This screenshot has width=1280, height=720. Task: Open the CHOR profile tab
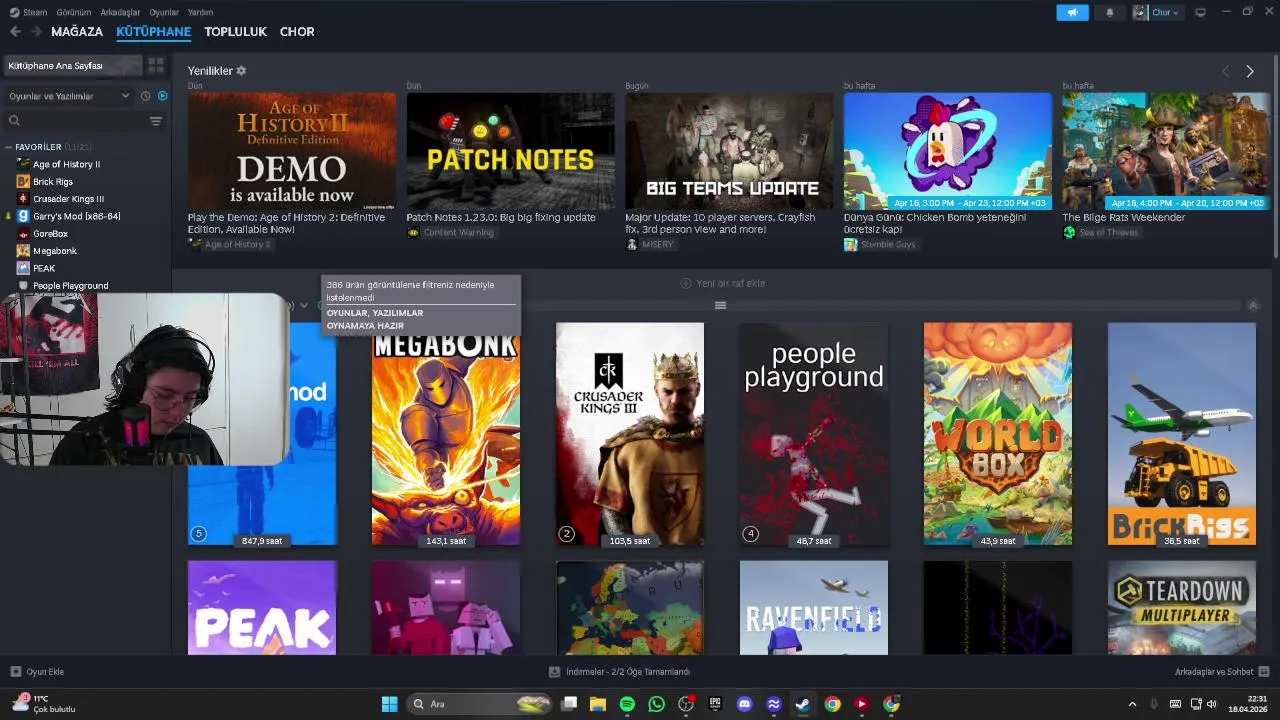point(297,32)
